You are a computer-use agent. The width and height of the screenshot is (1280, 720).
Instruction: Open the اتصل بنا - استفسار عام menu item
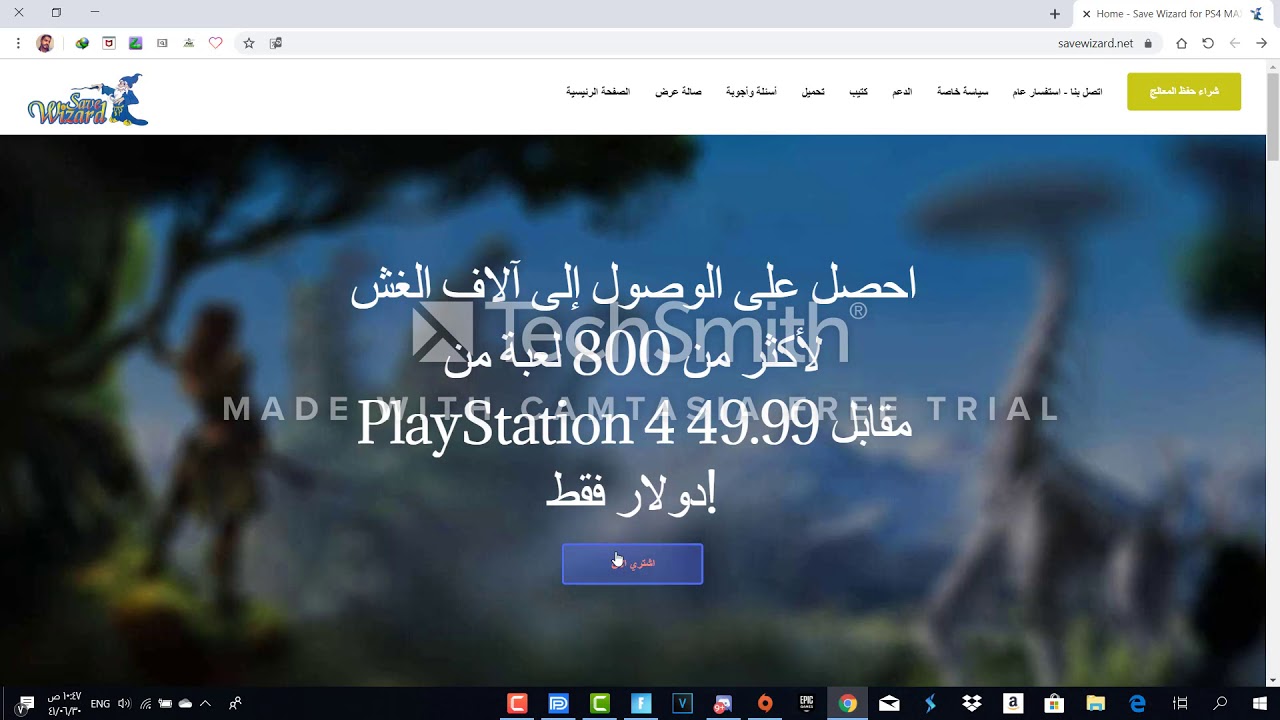point(1058,92)
